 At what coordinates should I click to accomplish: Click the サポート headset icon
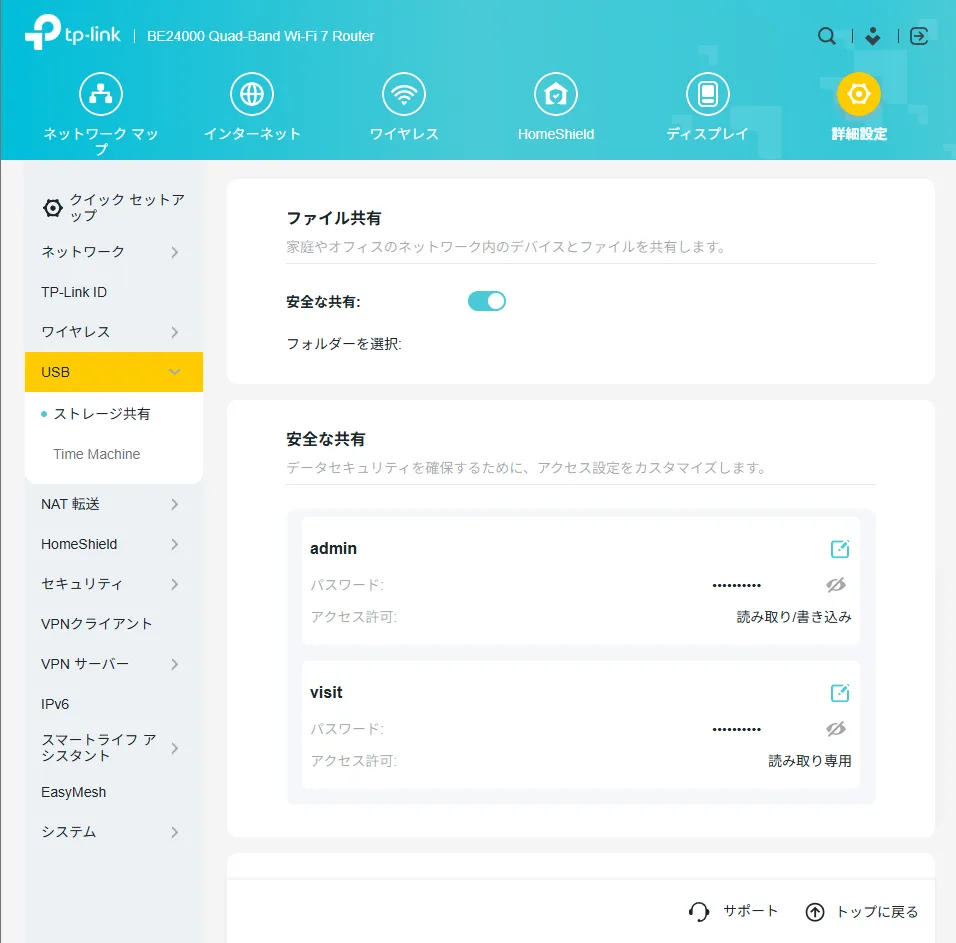[699, 912]
